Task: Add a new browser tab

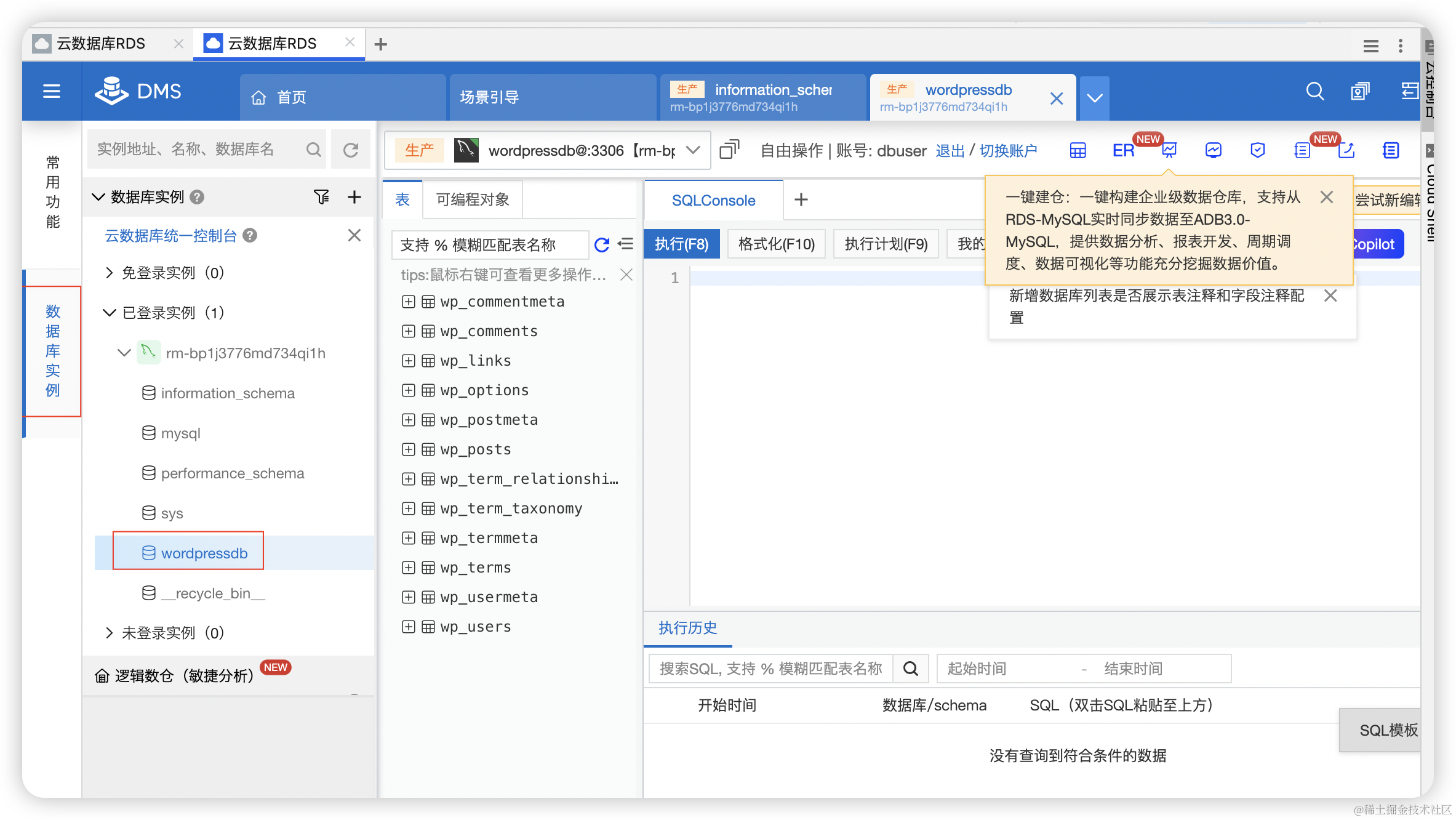Action: [381, 44]
